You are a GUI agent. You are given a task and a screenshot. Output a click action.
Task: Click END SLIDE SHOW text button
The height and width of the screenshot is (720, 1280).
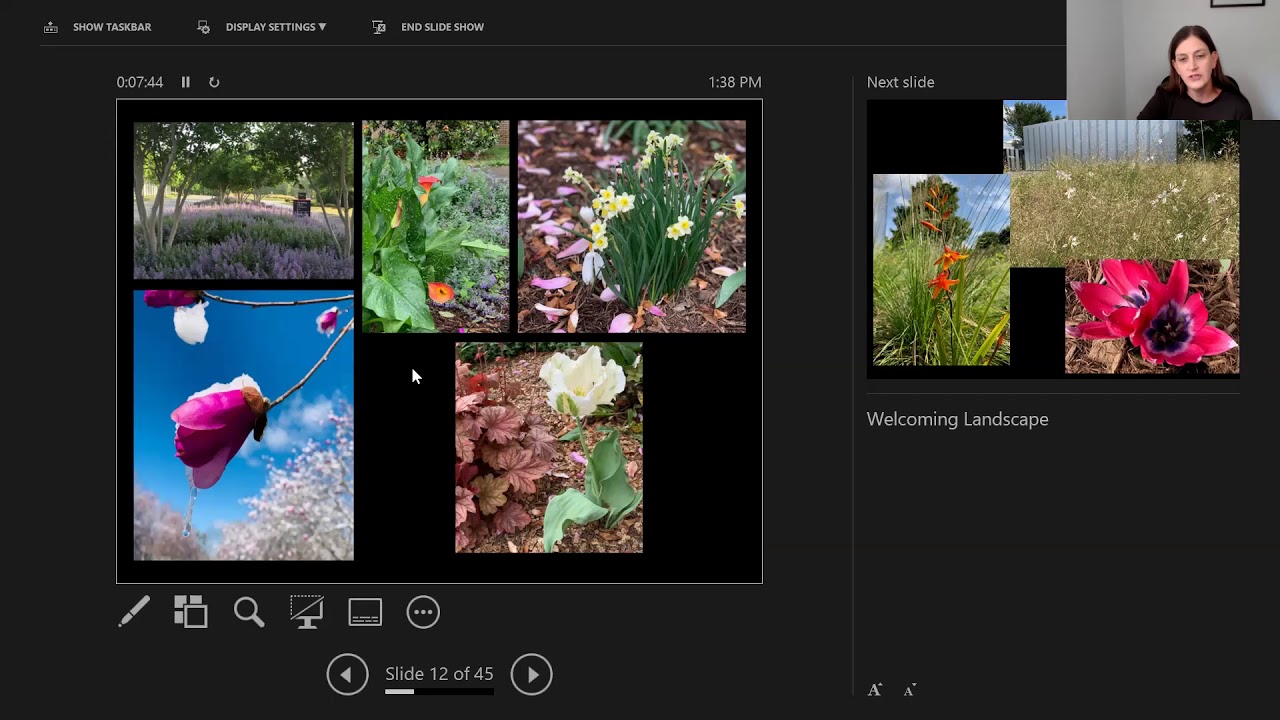[442, 27]
